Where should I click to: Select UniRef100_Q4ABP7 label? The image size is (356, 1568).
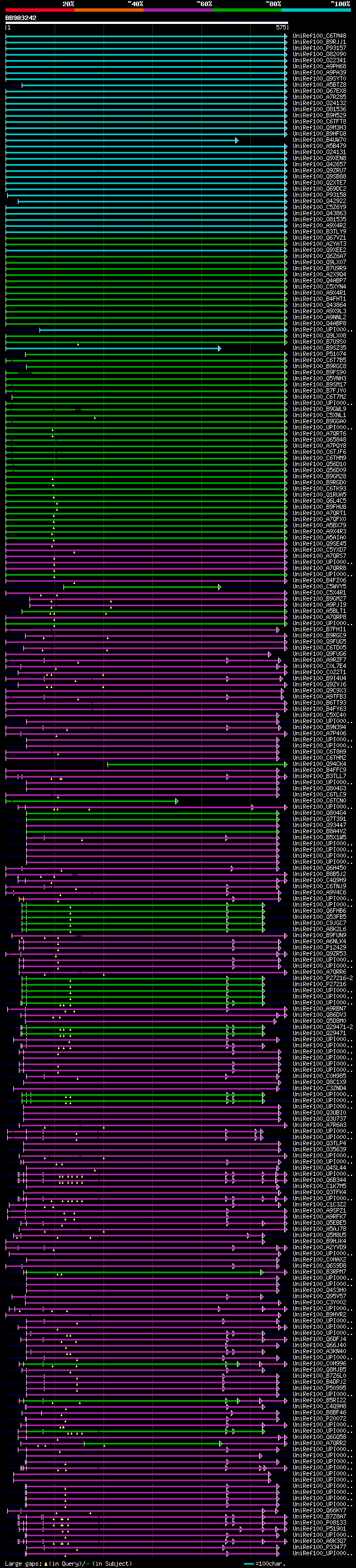319,280
